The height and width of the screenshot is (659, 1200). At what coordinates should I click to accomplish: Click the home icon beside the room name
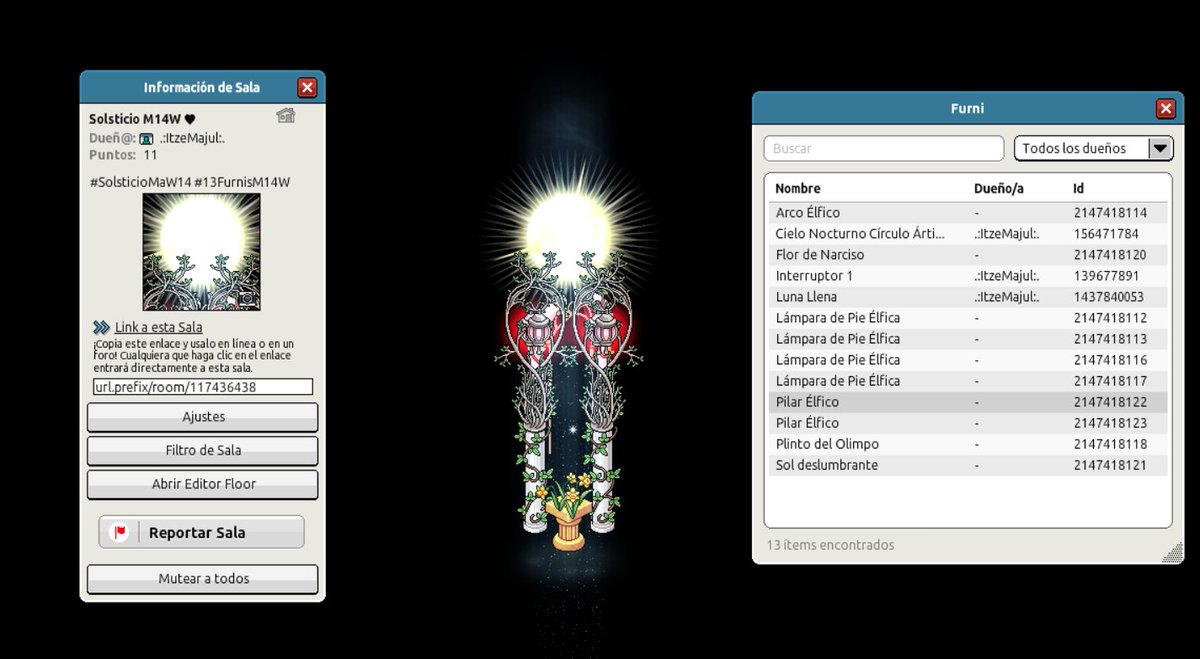286,116
